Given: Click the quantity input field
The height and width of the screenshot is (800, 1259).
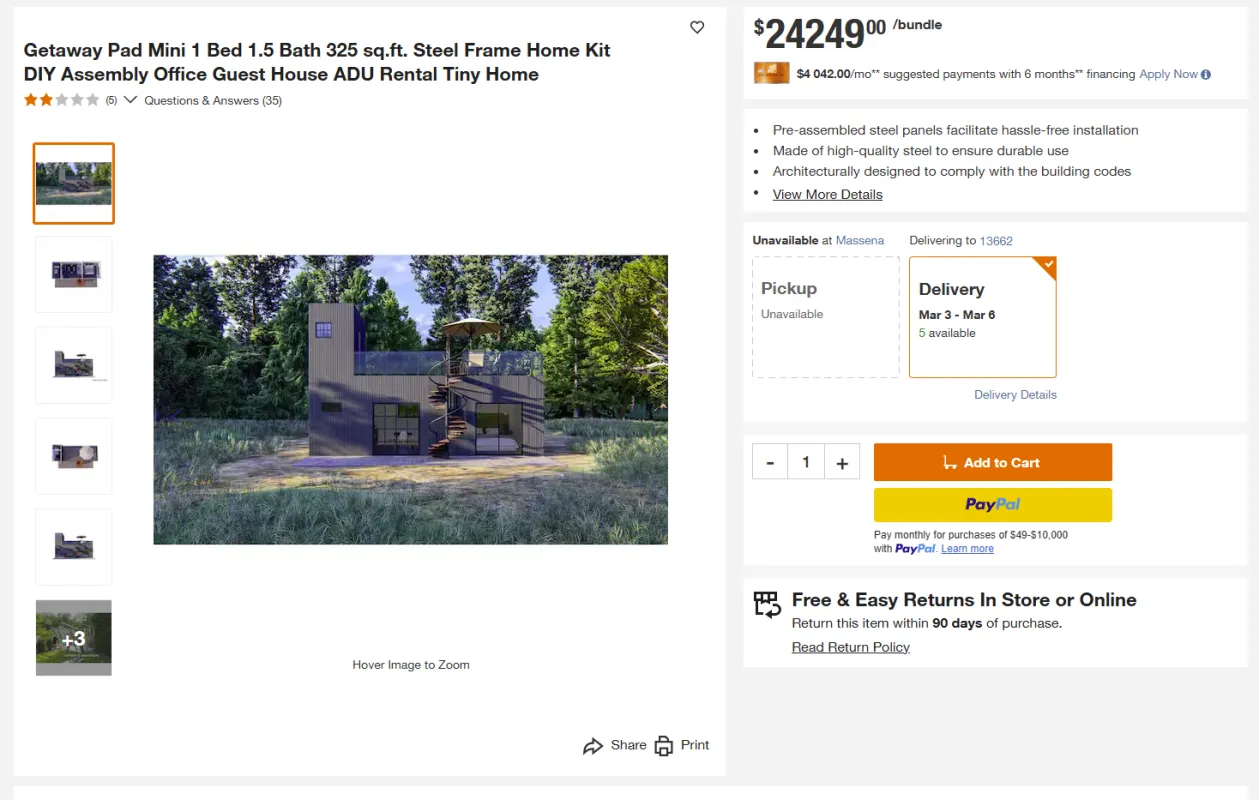Looking at the screenshot, I should pyautogui.click(x=806, y=463).
